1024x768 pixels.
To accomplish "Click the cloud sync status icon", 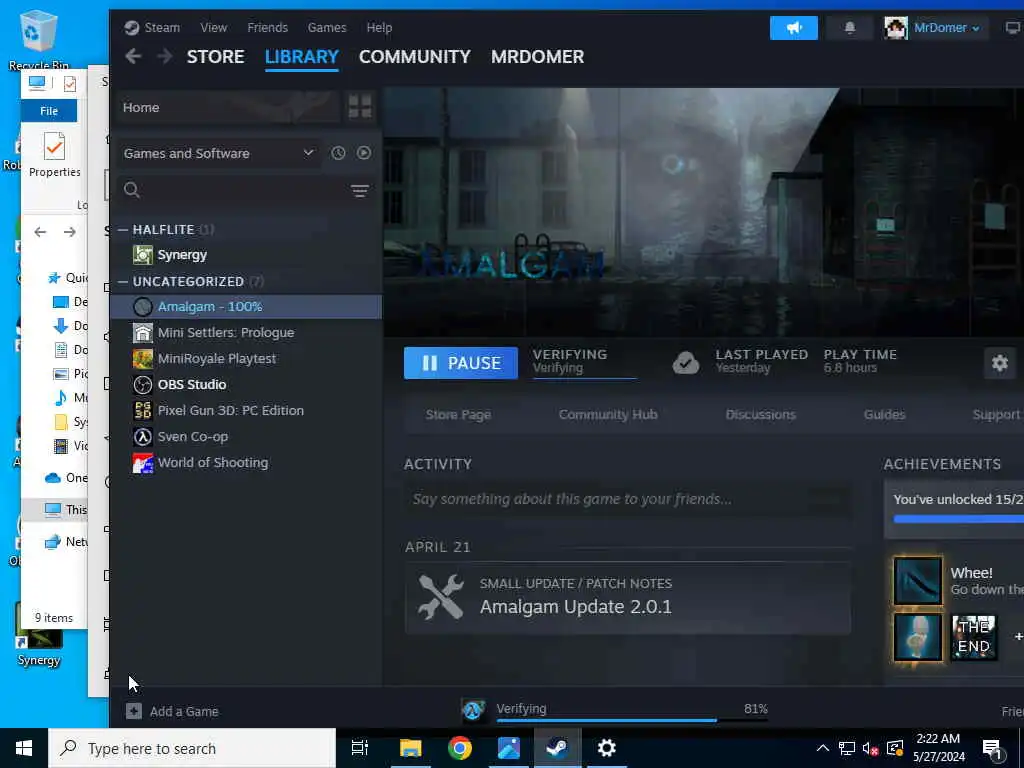I will [686, 362].
